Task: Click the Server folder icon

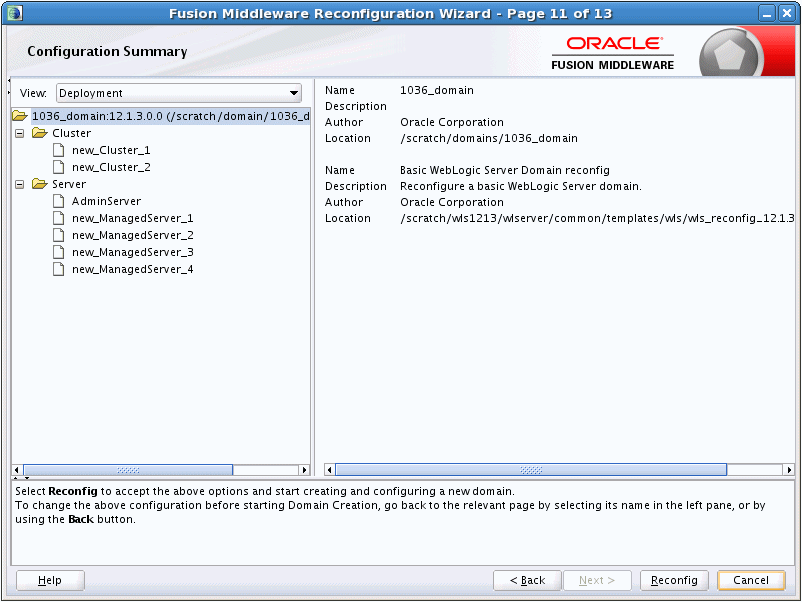Action: click(x=40, y=184)
